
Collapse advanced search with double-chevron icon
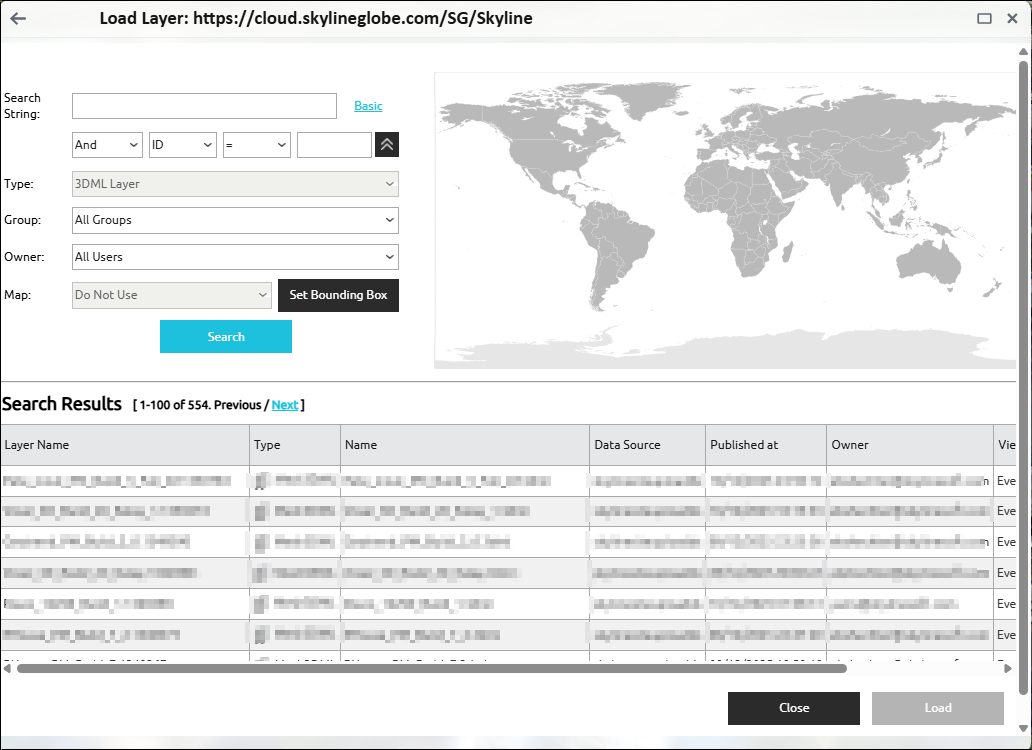click(387, 145)
